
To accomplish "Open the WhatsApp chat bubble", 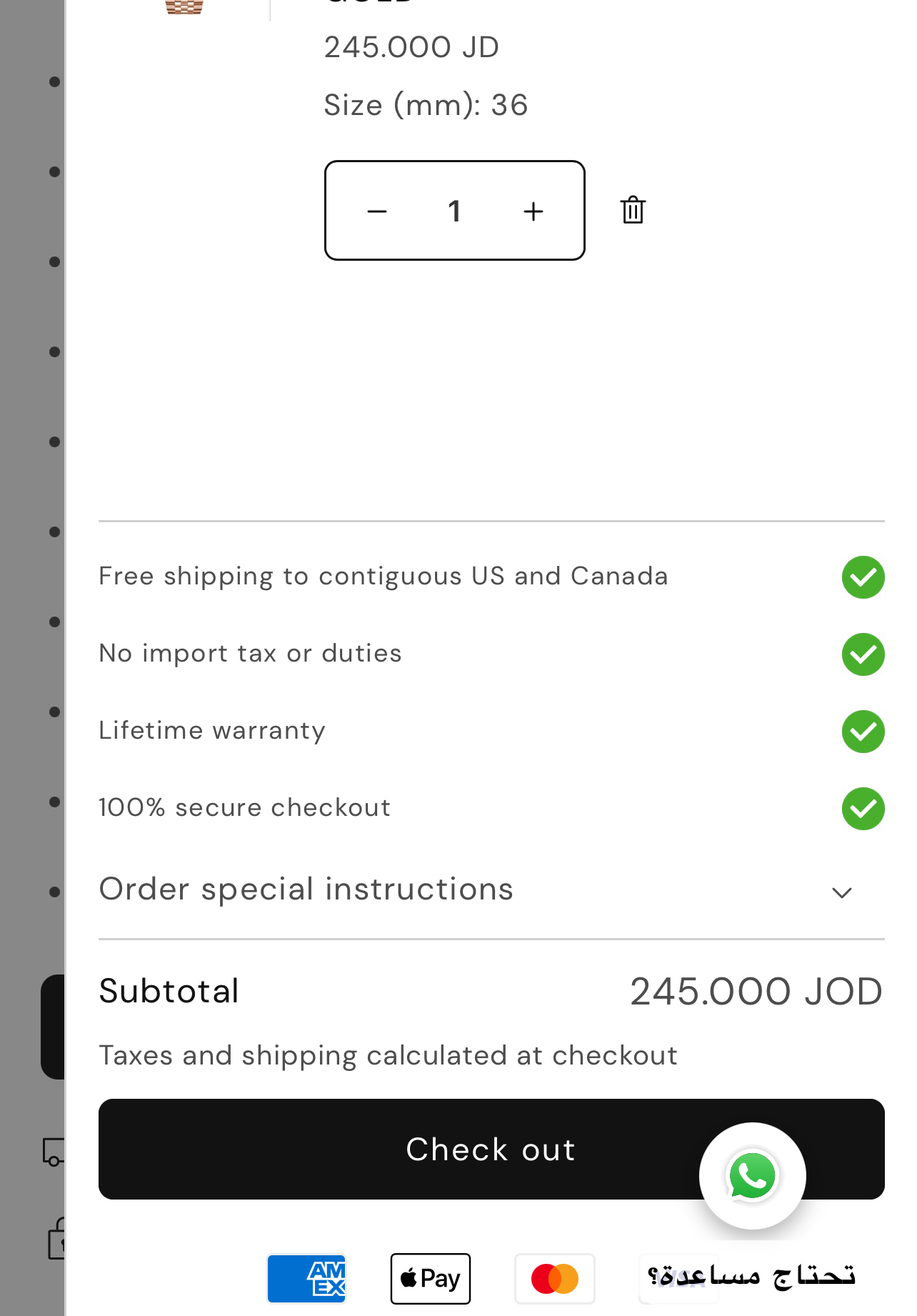I will pyautogui.click(x=753, y=1176).
